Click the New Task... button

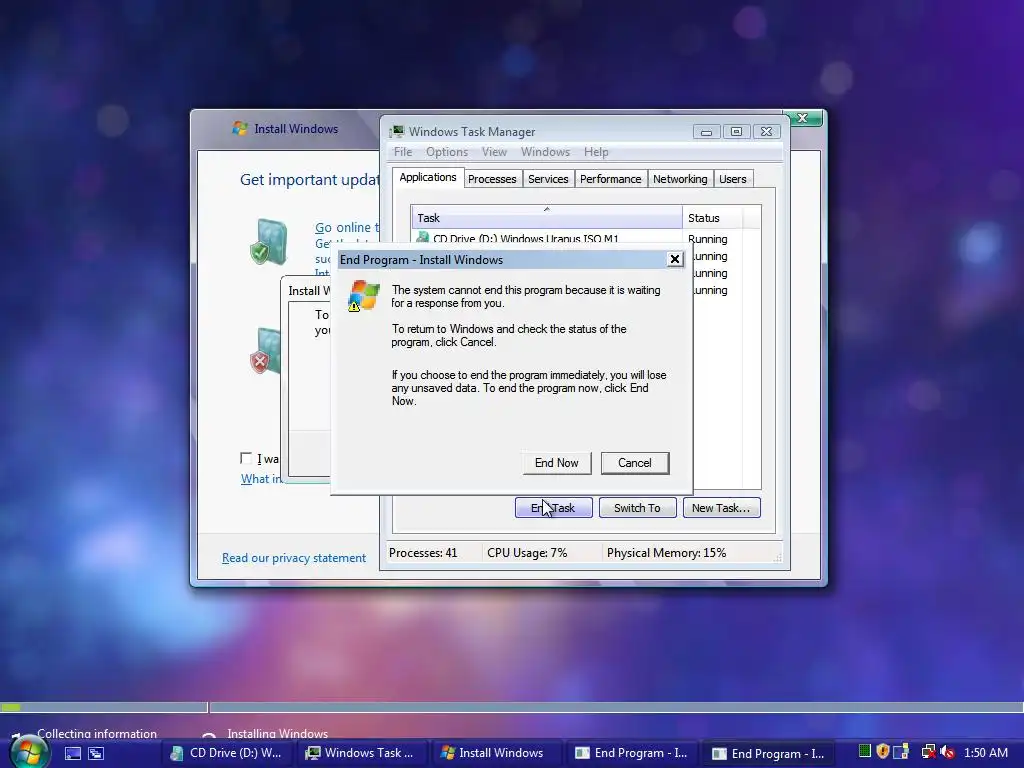[x=721, y=507]
